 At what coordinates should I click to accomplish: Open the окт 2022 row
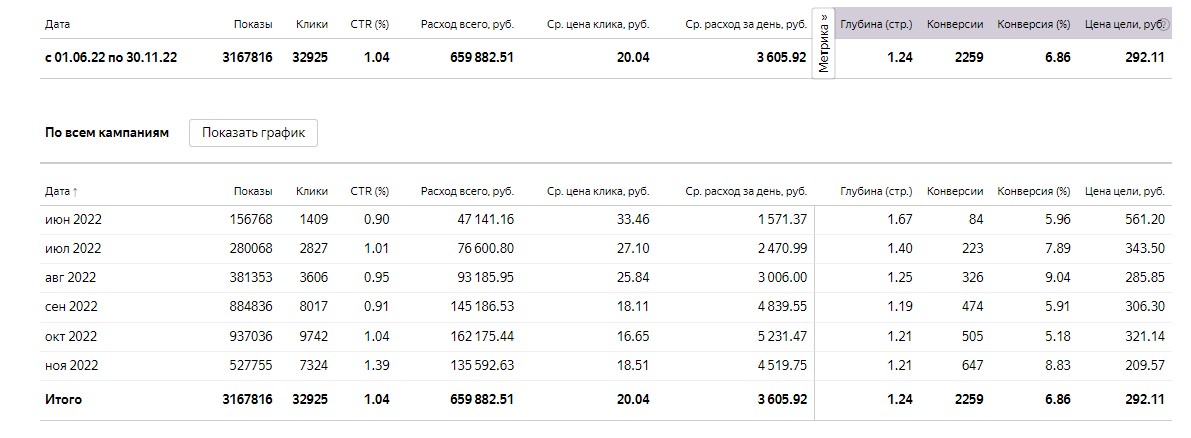(73, 335)
